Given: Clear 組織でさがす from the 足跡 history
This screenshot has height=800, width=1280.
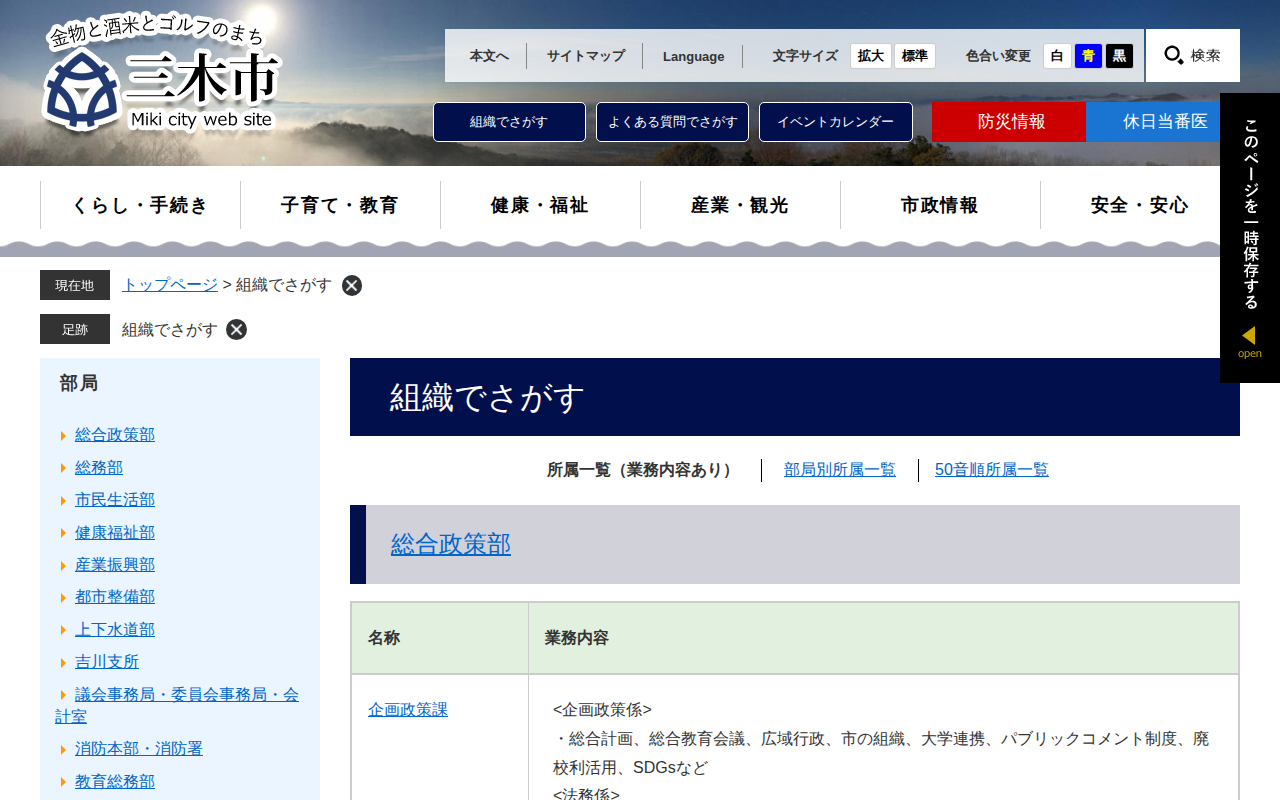Looking at the screenshot, I should [236, 329].
